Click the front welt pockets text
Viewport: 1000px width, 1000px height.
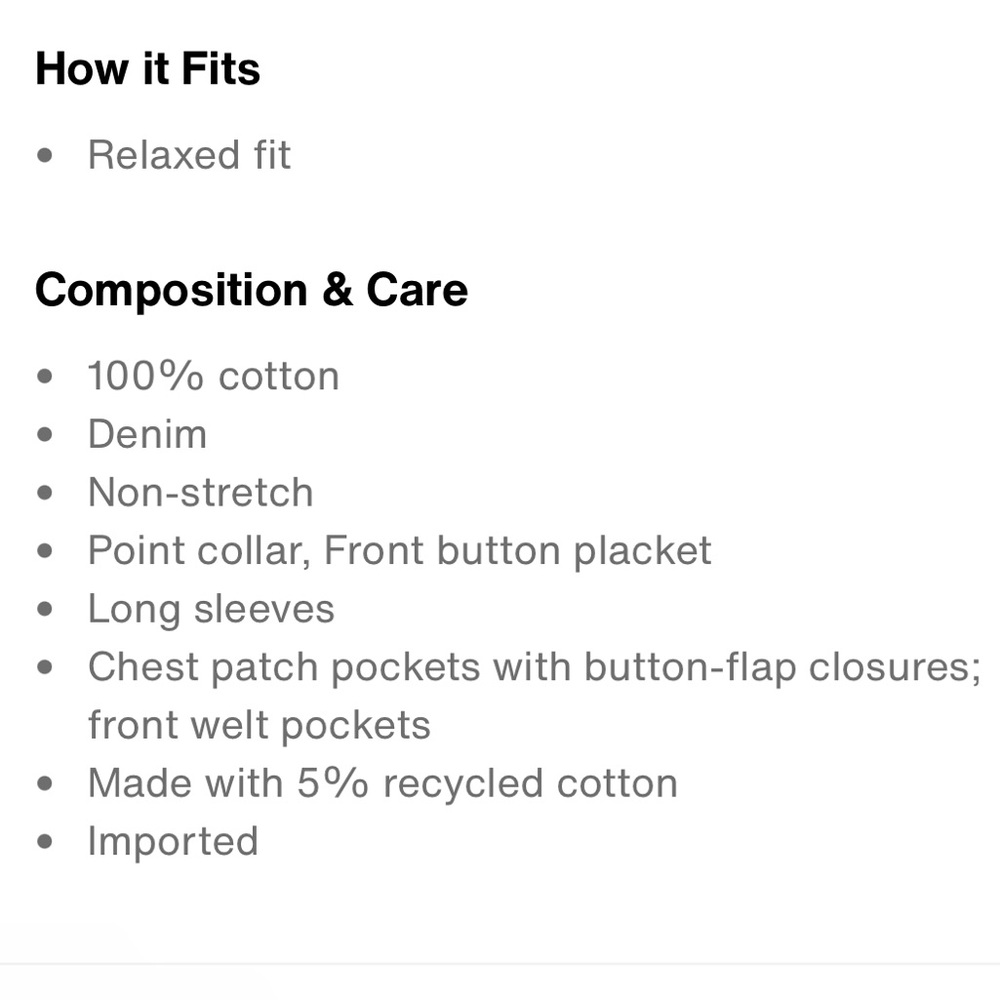click(x=260, y=724)
